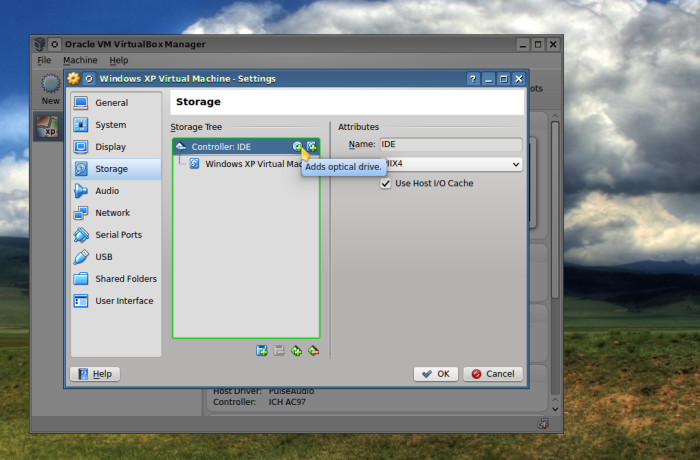700x460 pixels.
Task: Toggle Use Host I/O Cache checkbox
Action: pyautogui.click(x=385, y=184)
